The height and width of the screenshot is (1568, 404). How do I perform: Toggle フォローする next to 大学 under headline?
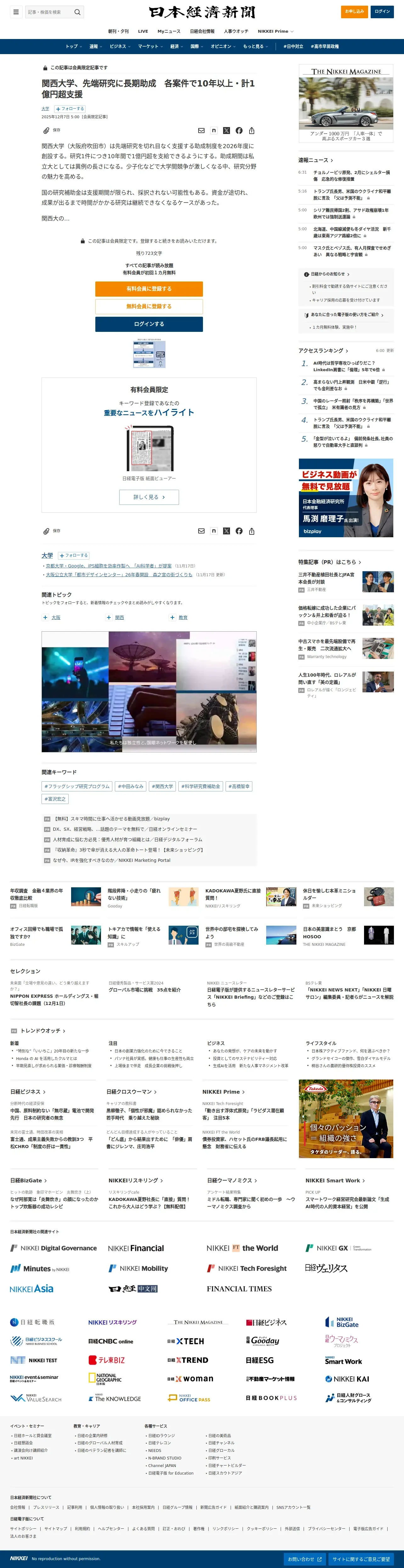[x=70, y=108]
